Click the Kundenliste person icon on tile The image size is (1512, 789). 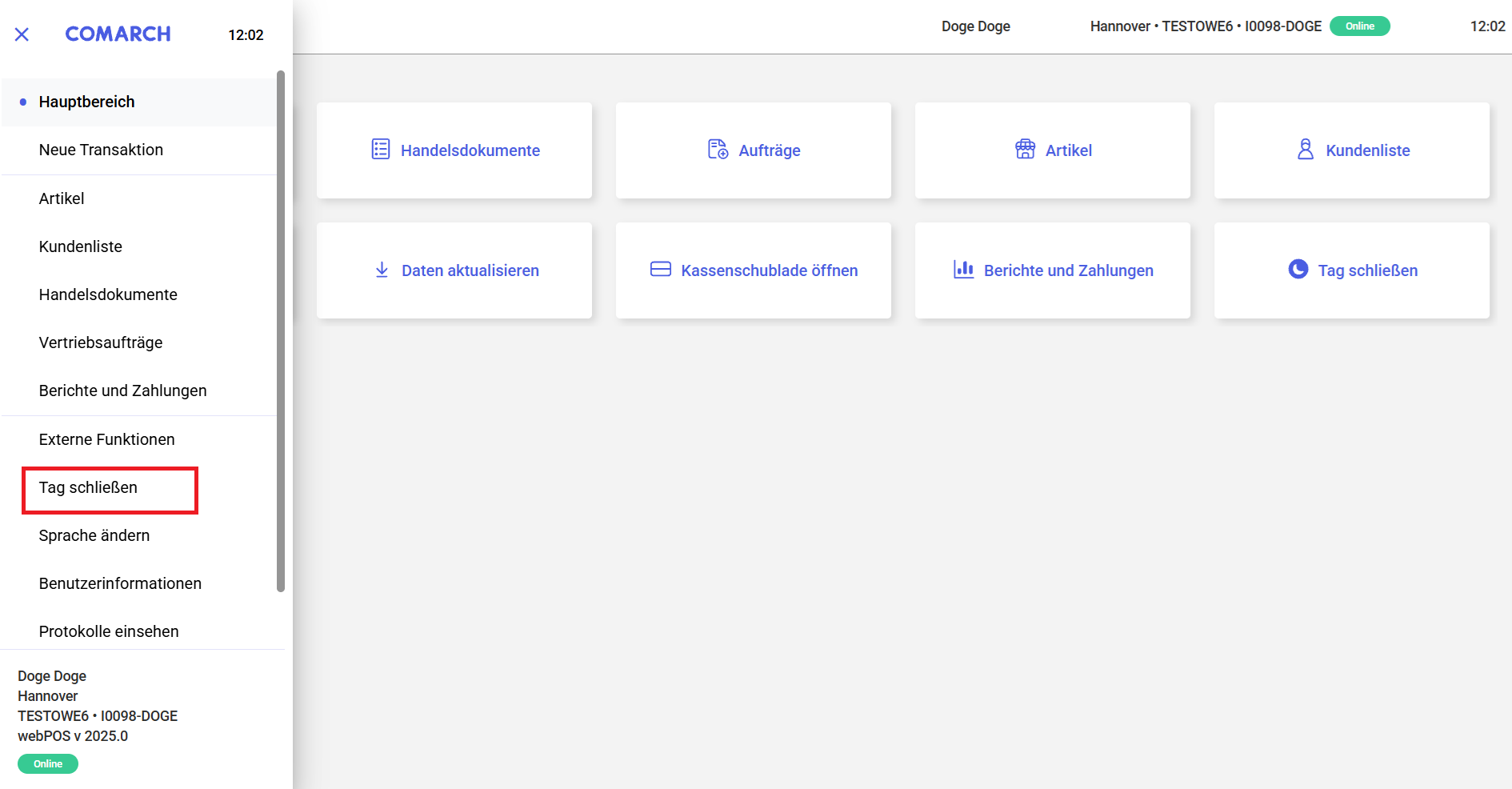1305,150
